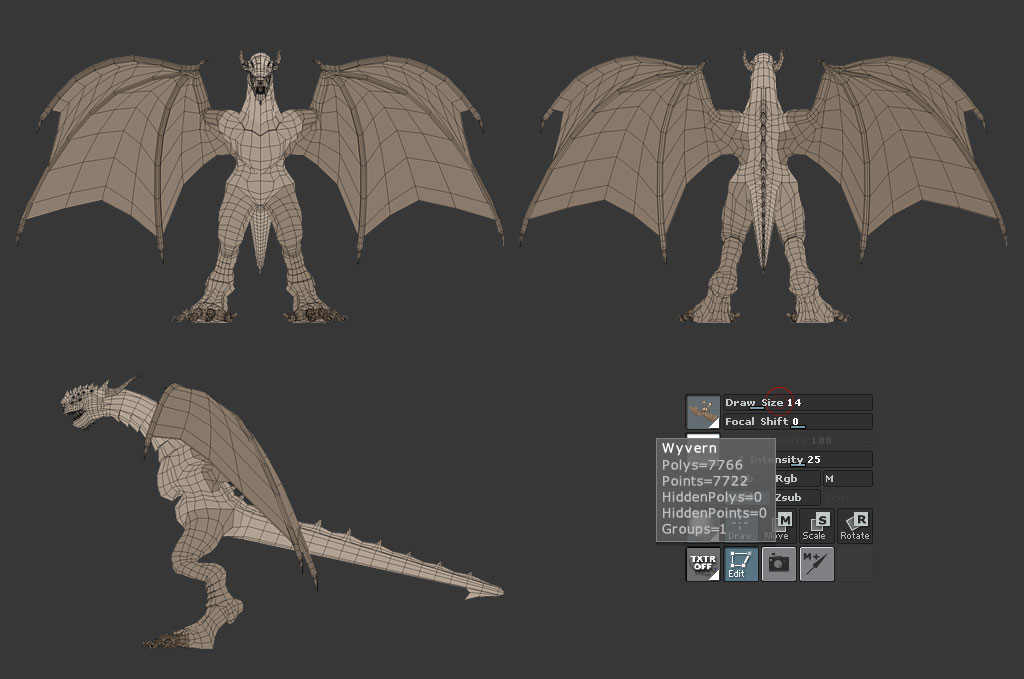Image resolution: width=1024 pixels, height=679 pixels.
Task: Adjust the Focal Shift slider
Action: [x=797, y=422]
